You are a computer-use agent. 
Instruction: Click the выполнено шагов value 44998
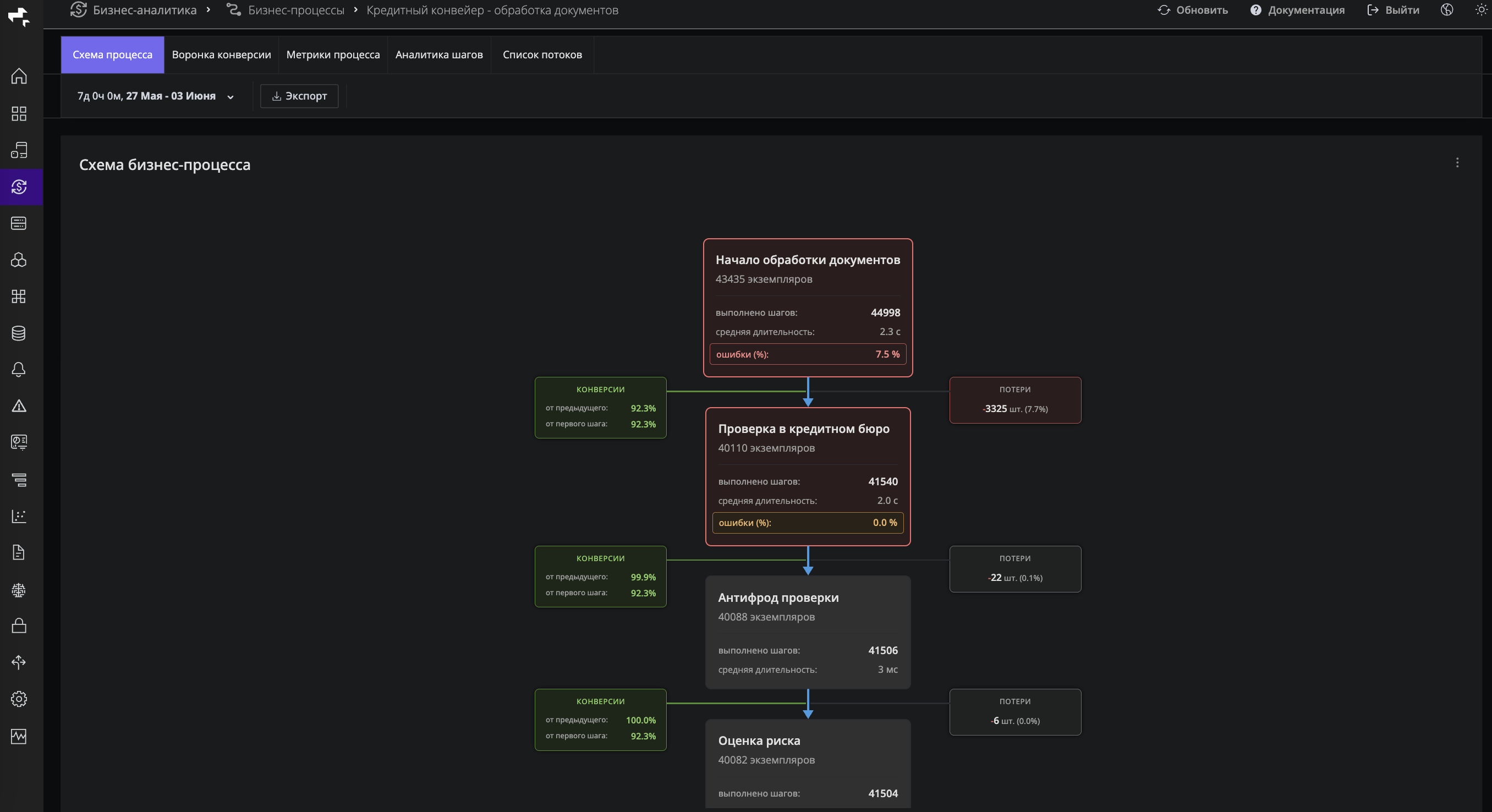(x=886, y=313)
